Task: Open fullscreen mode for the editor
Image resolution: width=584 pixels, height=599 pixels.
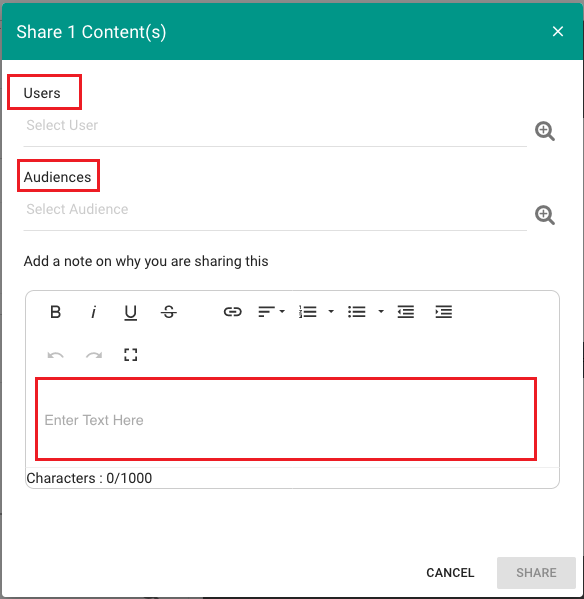Action: 131,355
